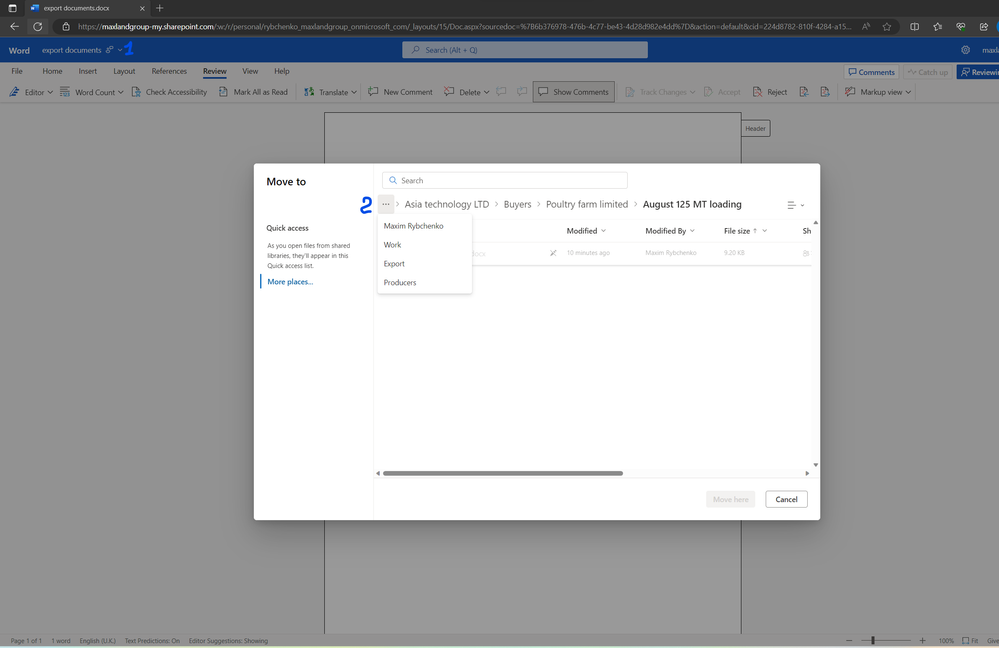Click the Translate icon
Viewport: 999px width, 648px height.
(309, 92)
